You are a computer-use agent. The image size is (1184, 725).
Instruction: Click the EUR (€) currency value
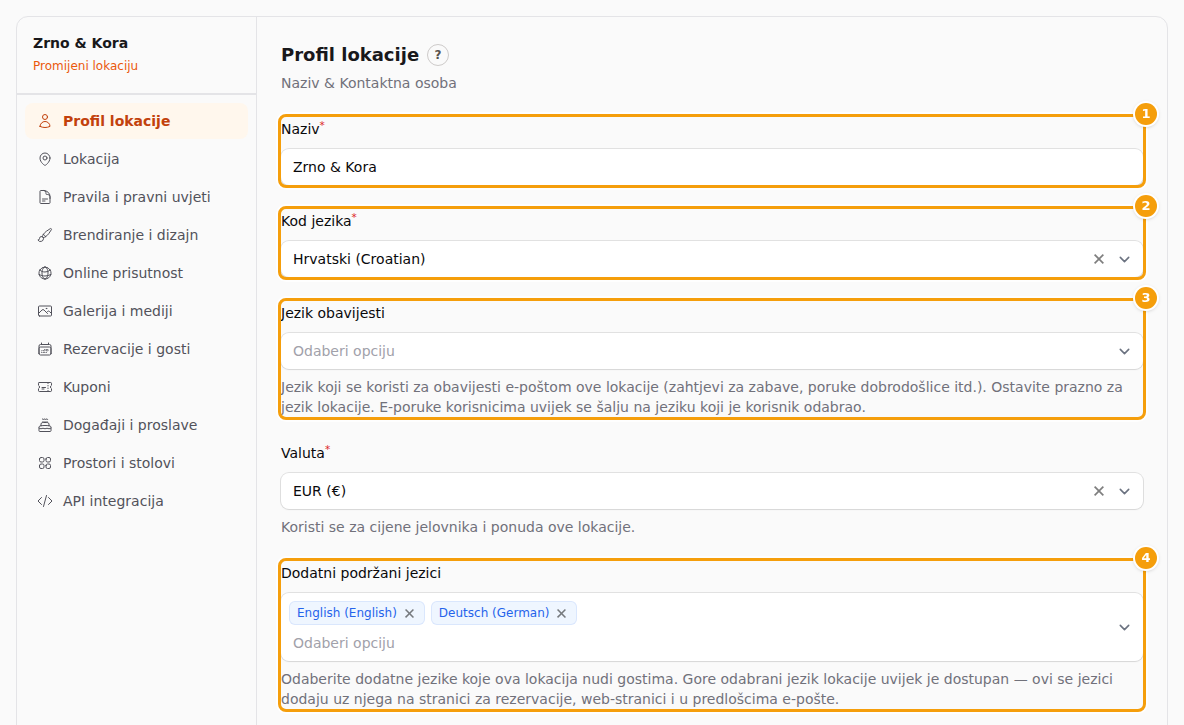[319, 491]
